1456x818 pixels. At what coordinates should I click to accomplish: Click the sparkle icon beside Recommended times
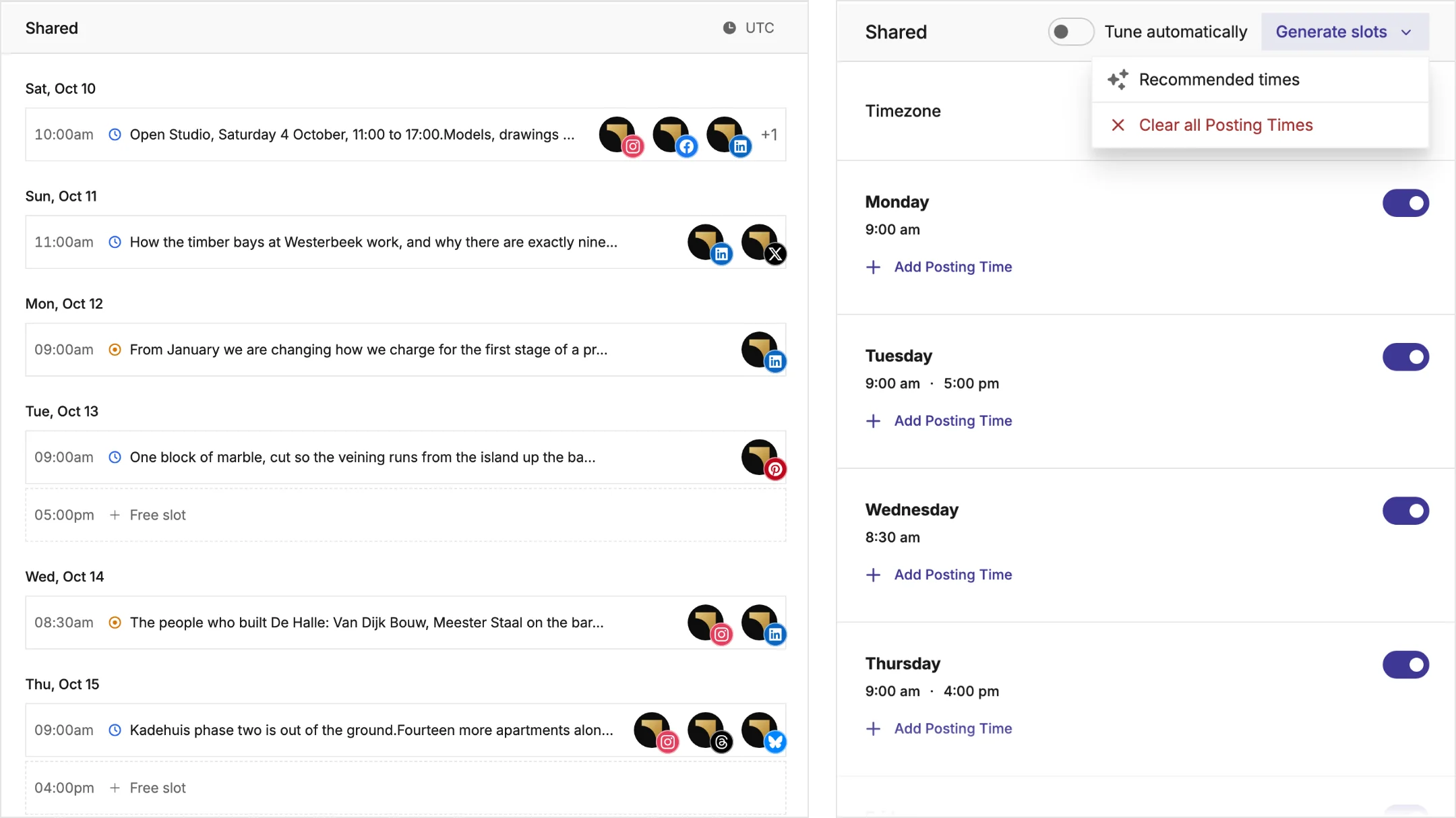(x=1118, y=80)
